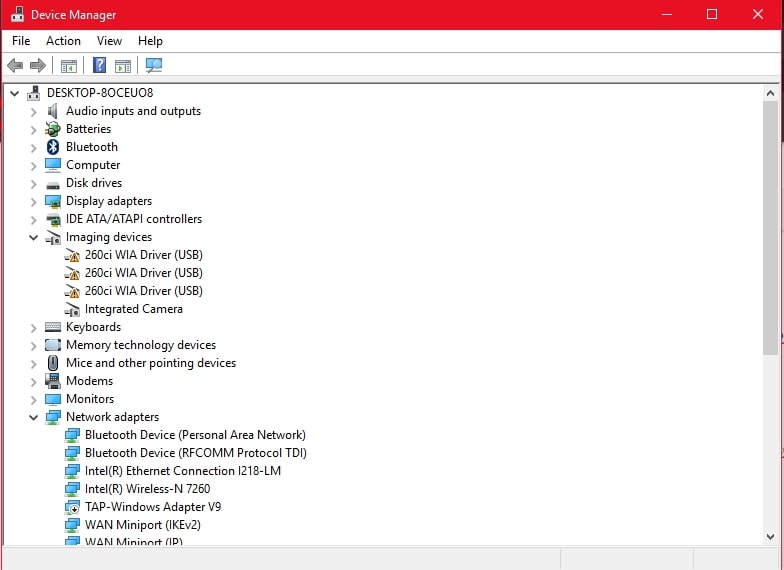The width and height of the screenshot is (784, 570).
Task: Click the Disk drives icon
Action: [52, 184]
